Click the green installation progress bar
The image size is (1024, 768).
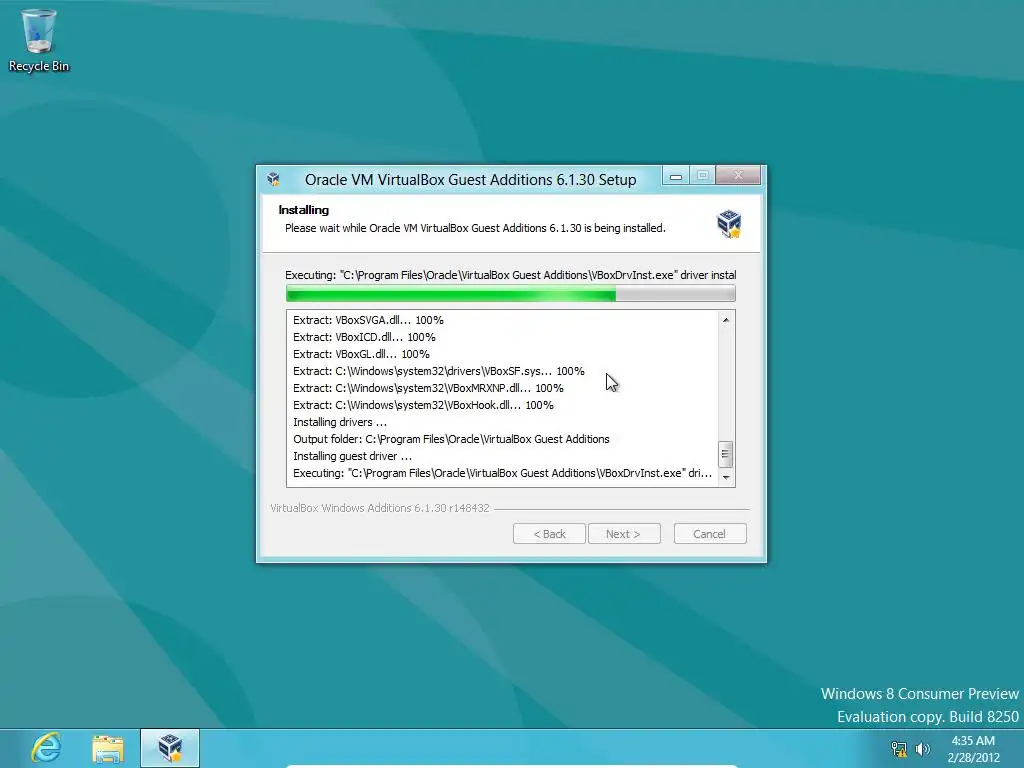pyautogui.click(x=511, y=294)
